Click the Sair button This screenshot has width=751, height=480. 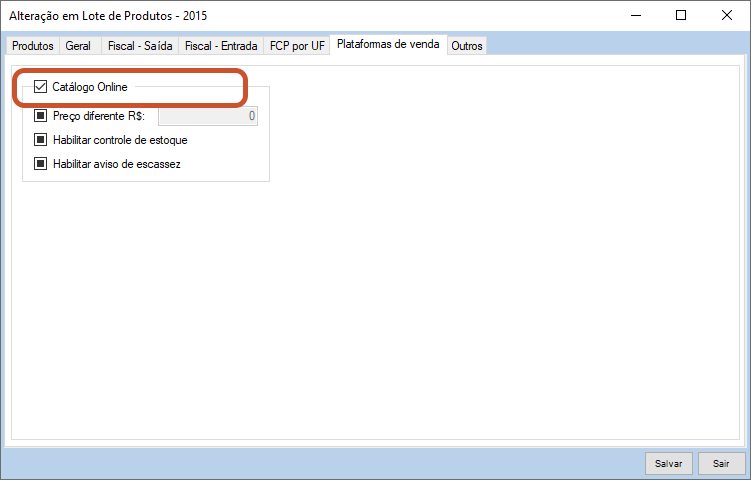pyautogui.click(x=721, y=463)
